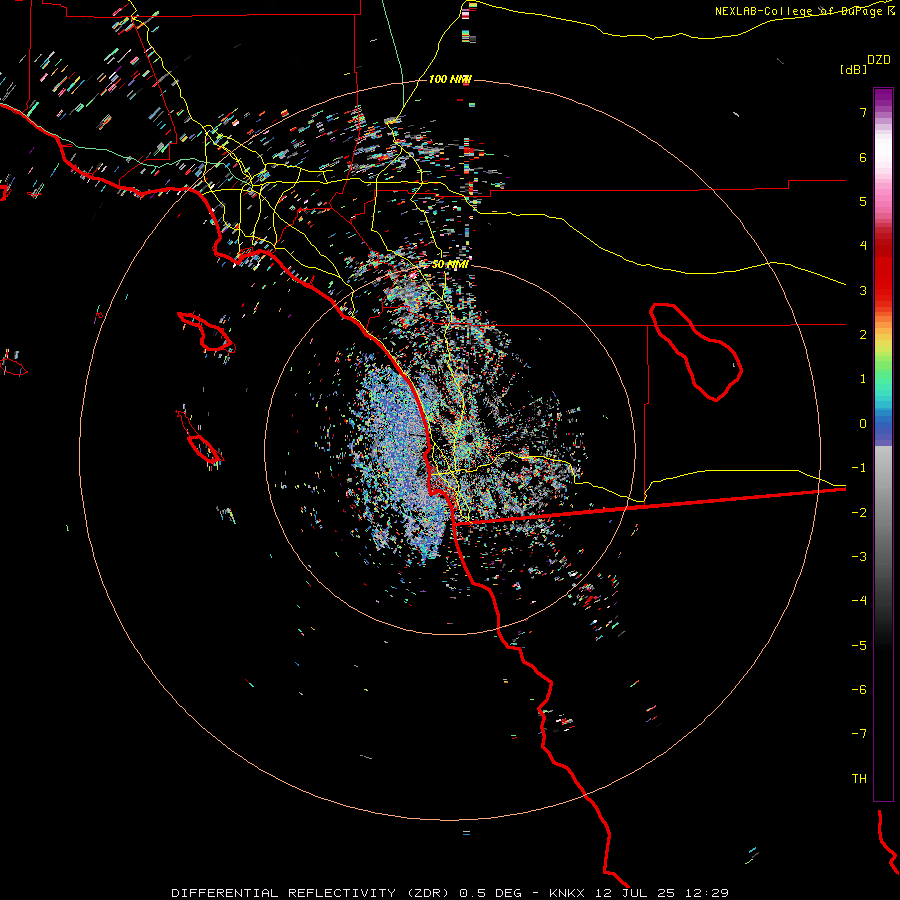Click the black radar site dot
The width and height of the screenshot is (900, 900).
469,439
